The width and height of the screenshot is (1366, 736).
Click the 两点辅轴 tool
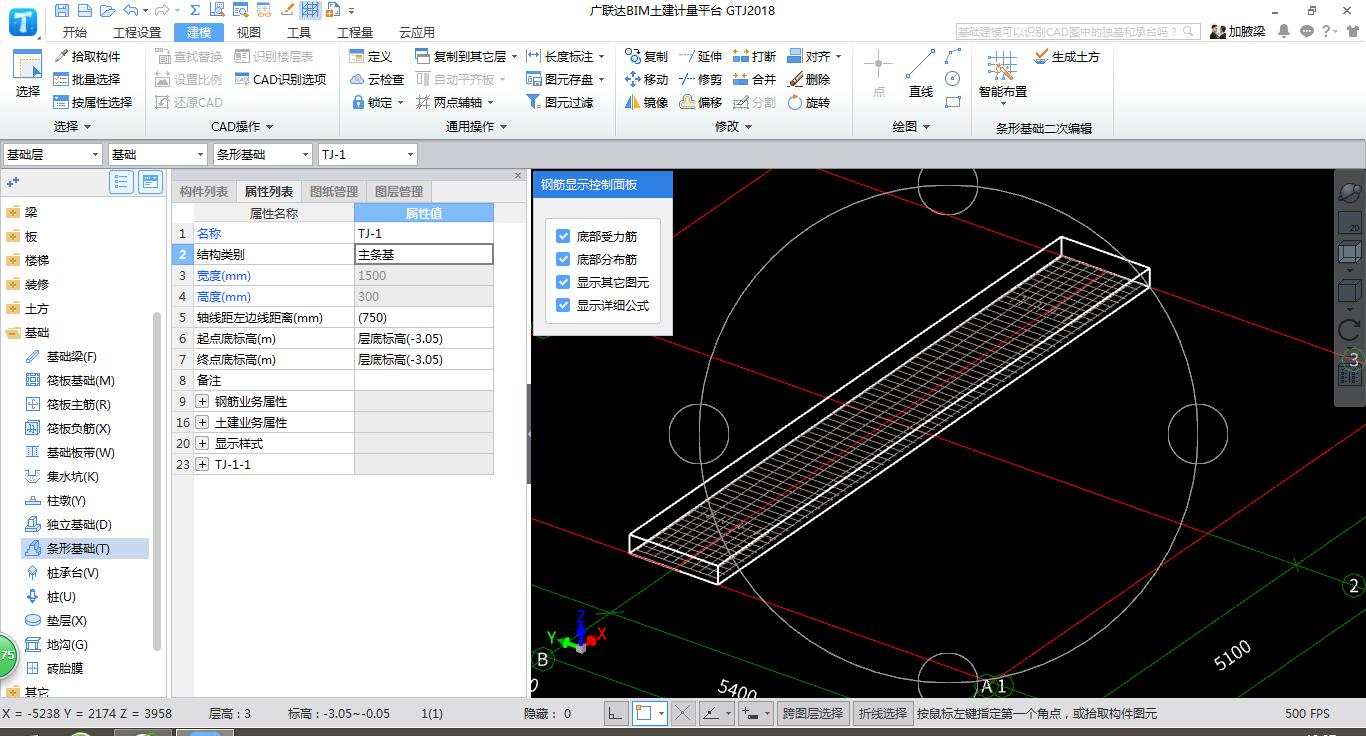(x=449, y=103)
